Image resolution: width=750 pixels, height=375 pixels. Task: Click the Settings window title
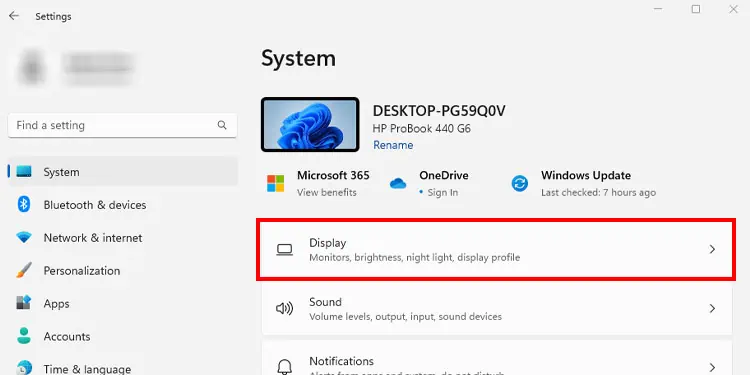pos(53,16)
